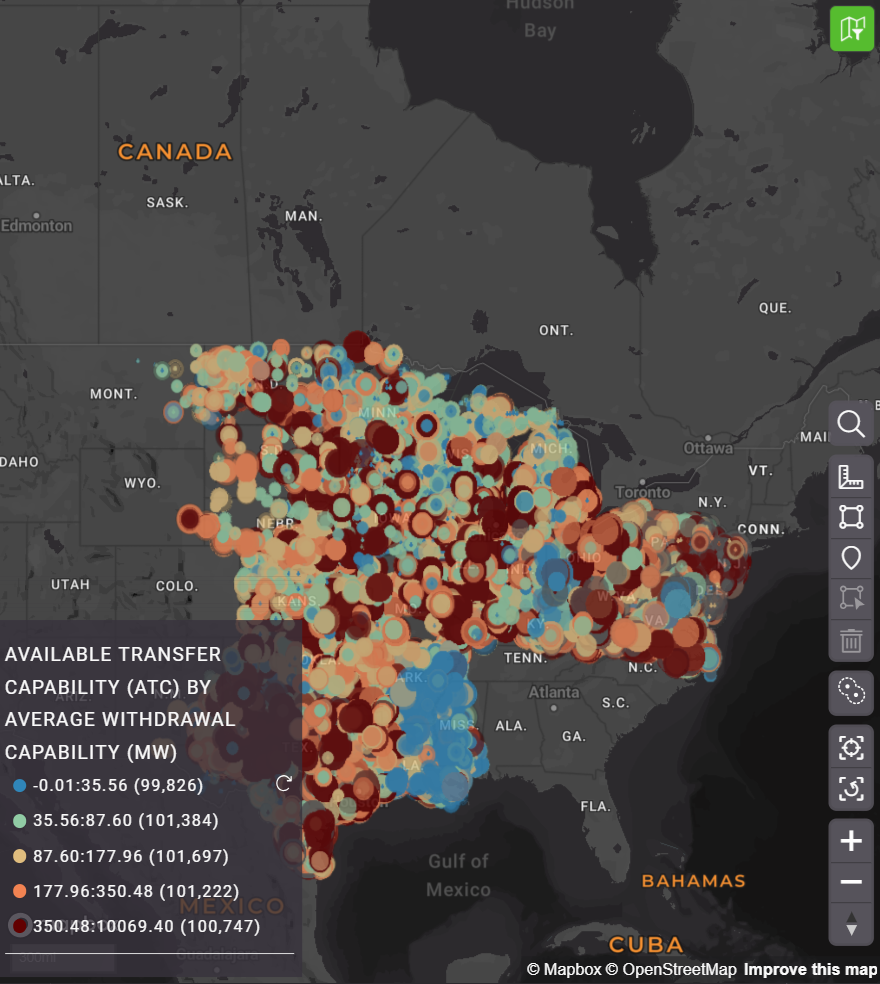Click the crosshair locate-me icon
This screenshot has height=984, width=880.
click(x=851, y=747)
